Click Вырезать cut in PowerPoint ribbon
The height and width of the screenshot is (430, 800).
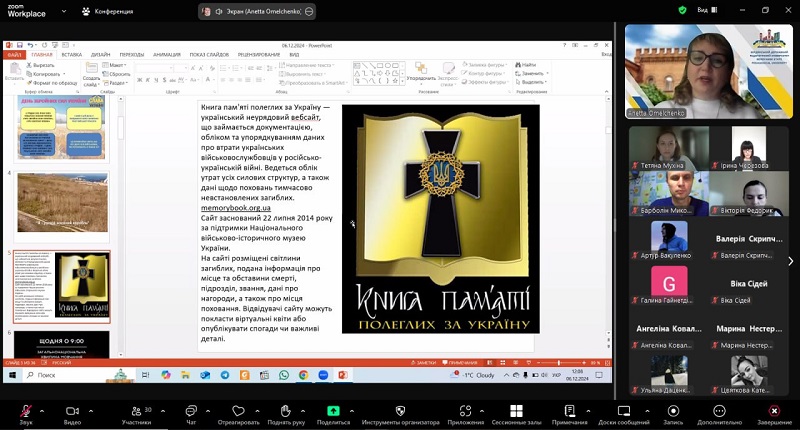click(41, 65)
